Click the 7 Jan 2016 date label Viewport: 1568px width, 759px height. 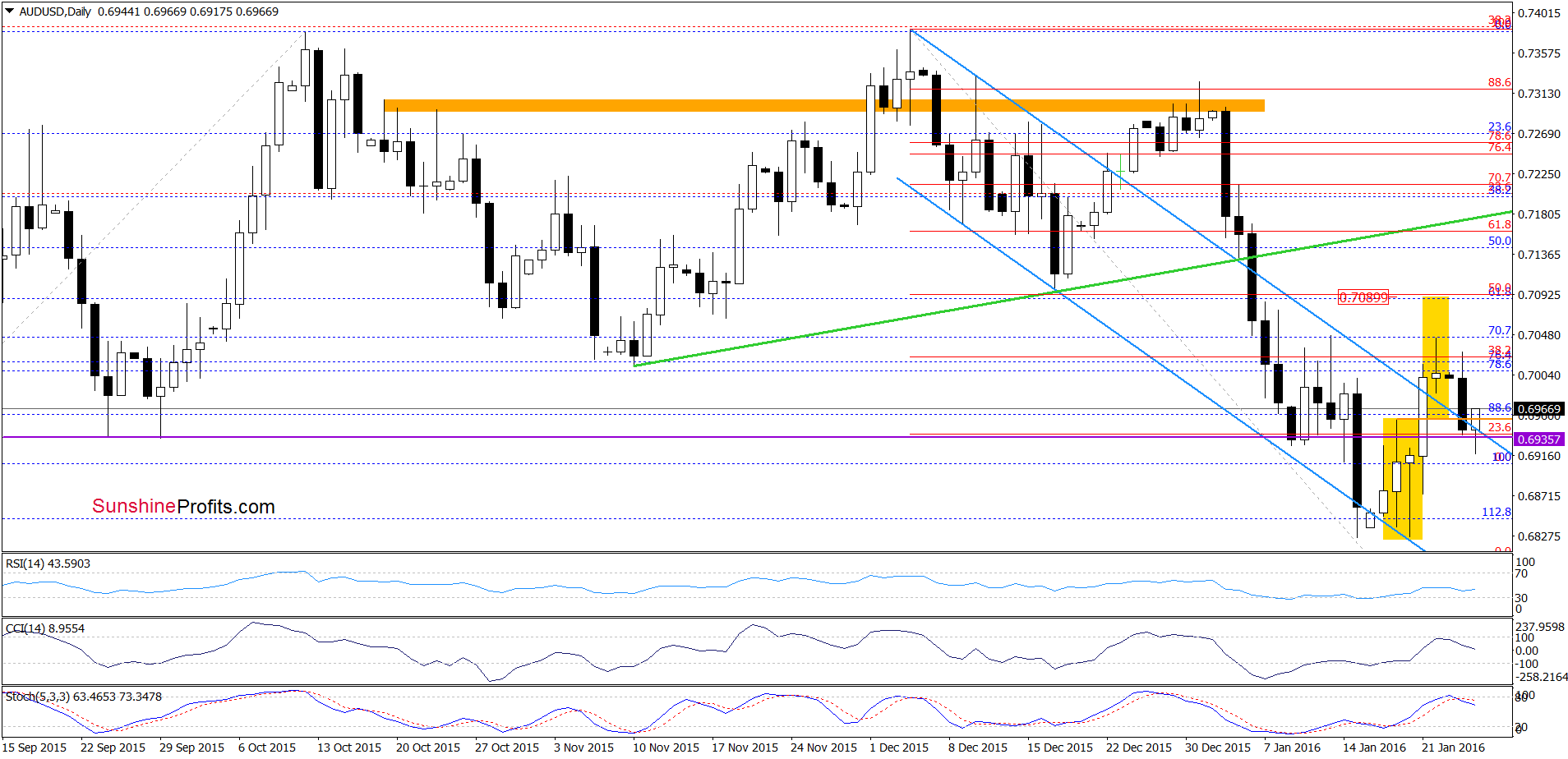point(1292,747)
